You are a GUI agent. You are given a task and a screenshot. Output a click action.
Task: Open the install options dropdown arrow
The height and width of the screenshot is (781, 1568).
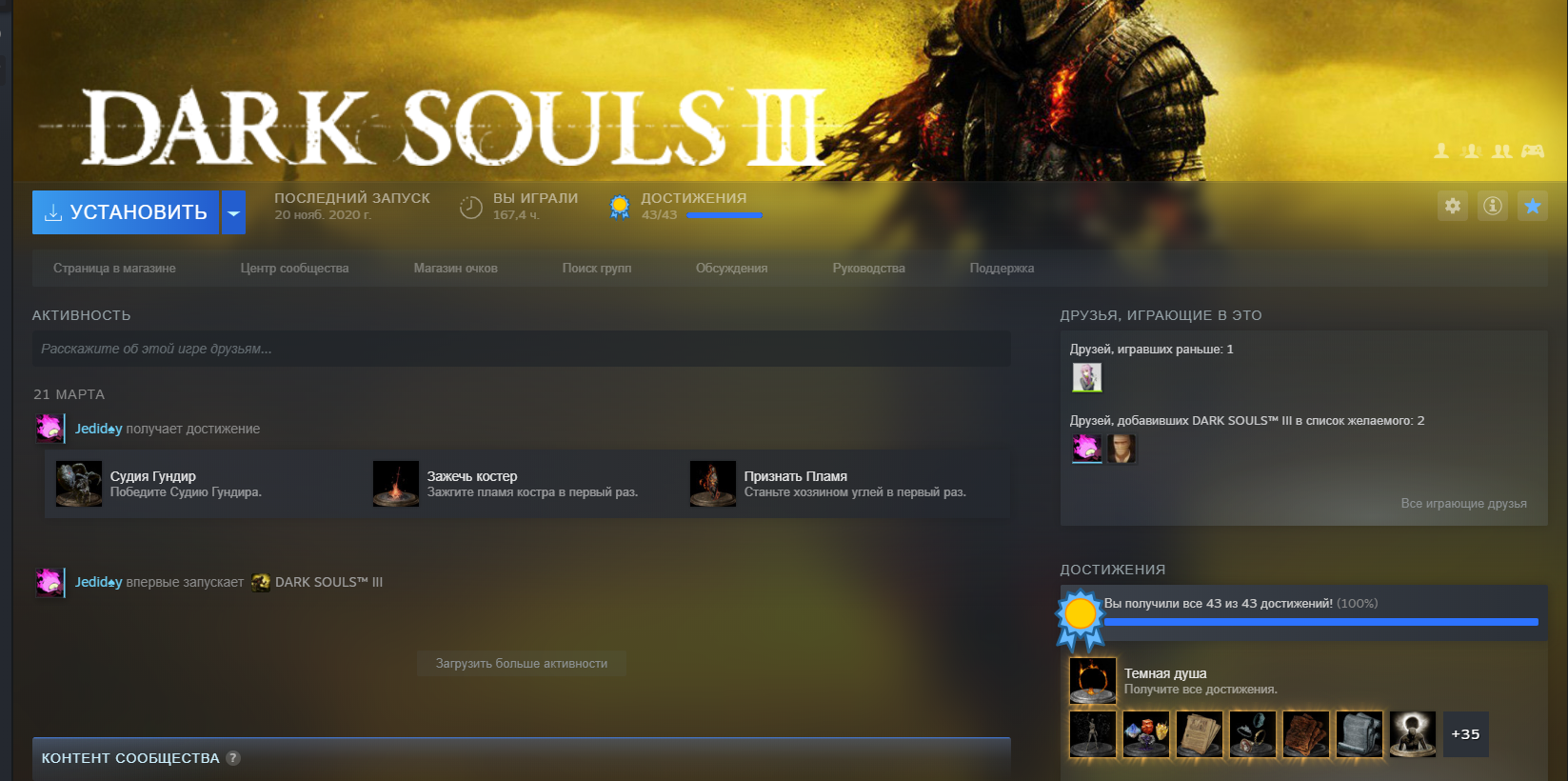coord(234,212)
